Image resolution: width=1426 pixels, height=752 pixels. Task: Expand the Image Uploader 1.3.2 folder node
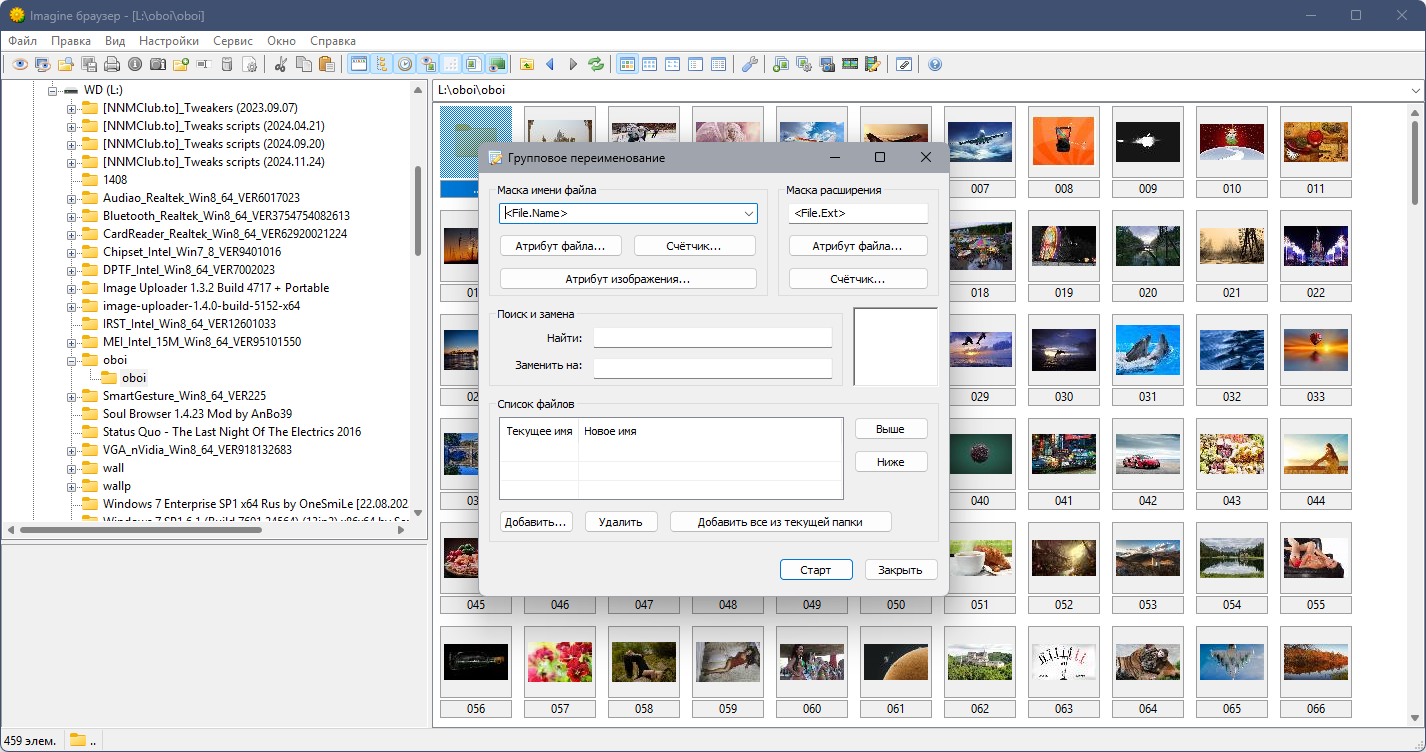click(x=71, y=288)
